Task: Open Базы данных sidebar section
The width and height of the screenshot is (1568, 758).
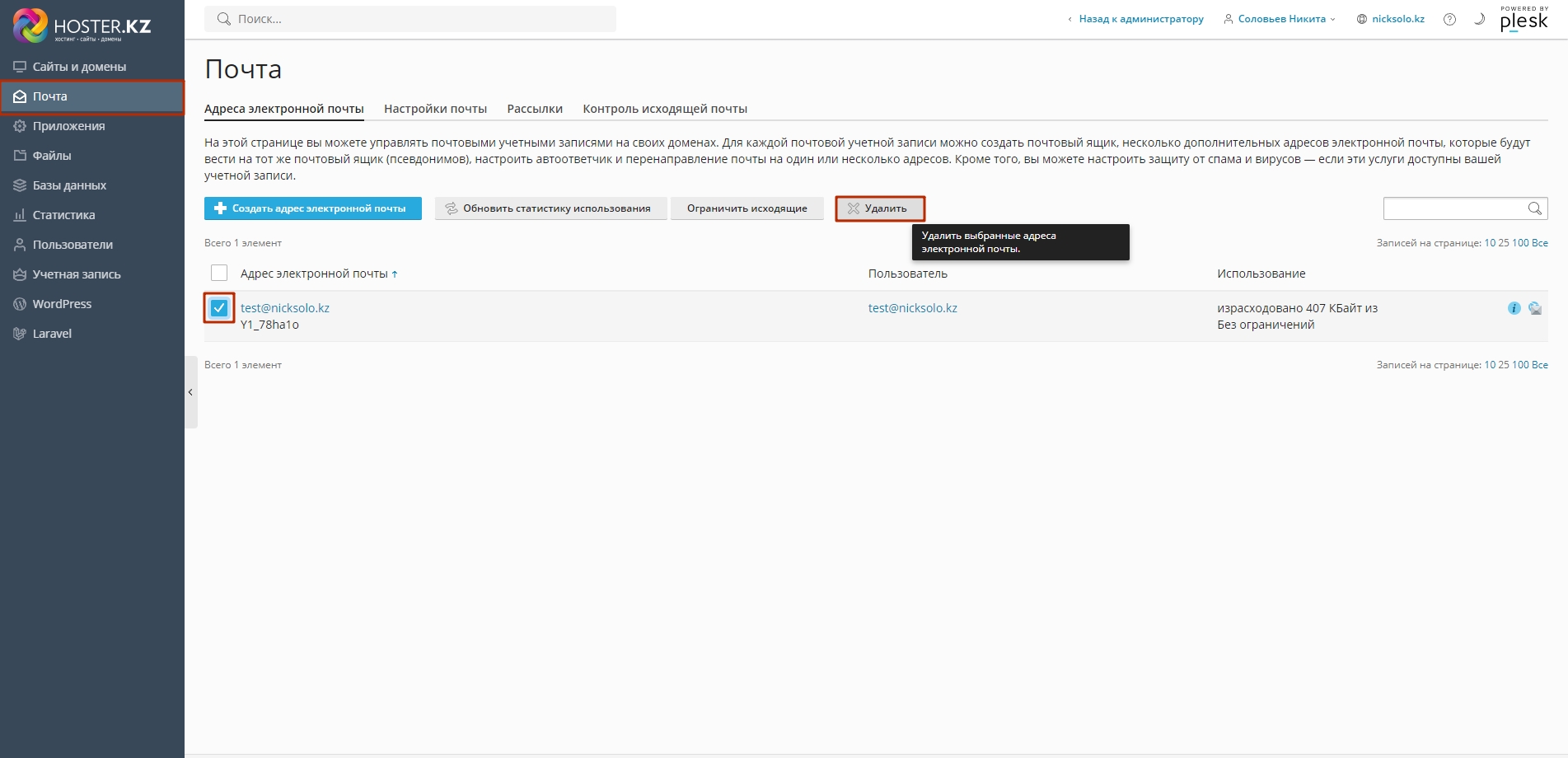Action: click(x=92, y=185)
